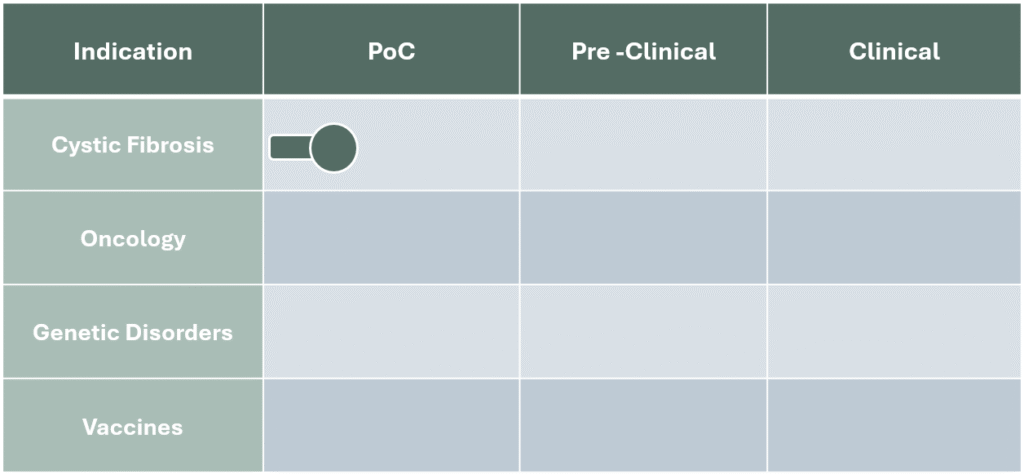The height and width of the screenshot is (474, 1024).
Task: Click the Genetic Disorders row label
Action: pos(132,332)
